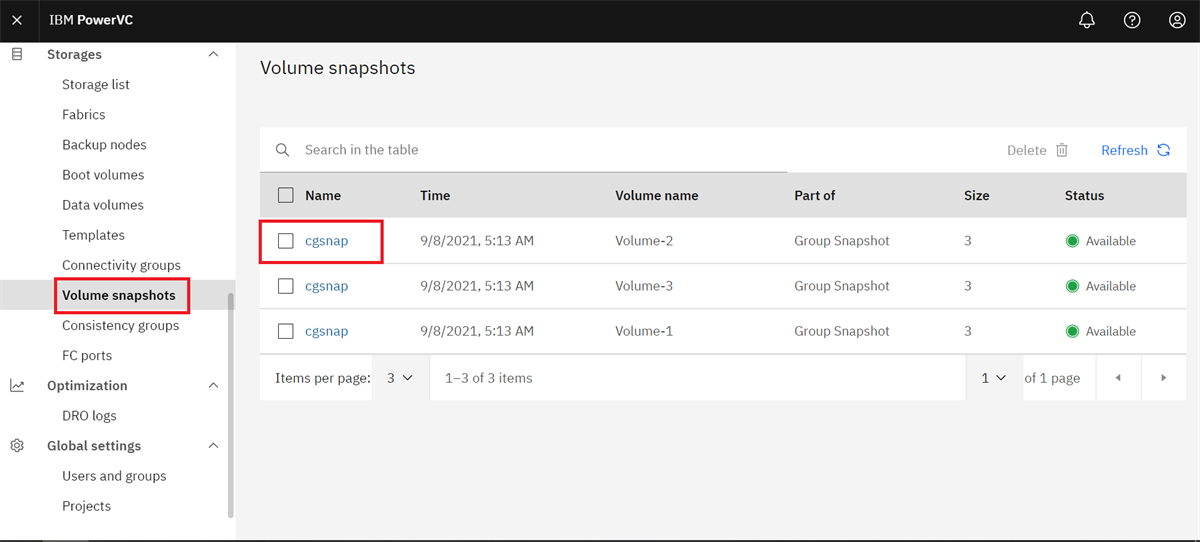Open the notifications bell icon
Image resolution: width=1200 pixels, height=542 pixels.
pyautogui.click(x=1087, y=20)
